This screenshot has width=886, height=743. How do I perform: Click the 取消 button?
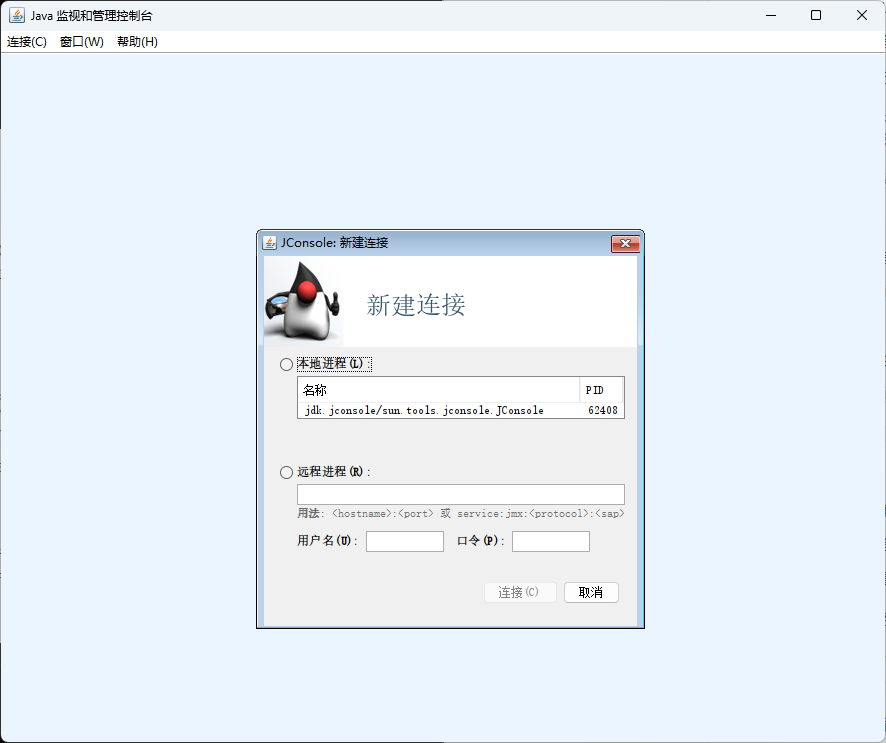coord(591,592)
